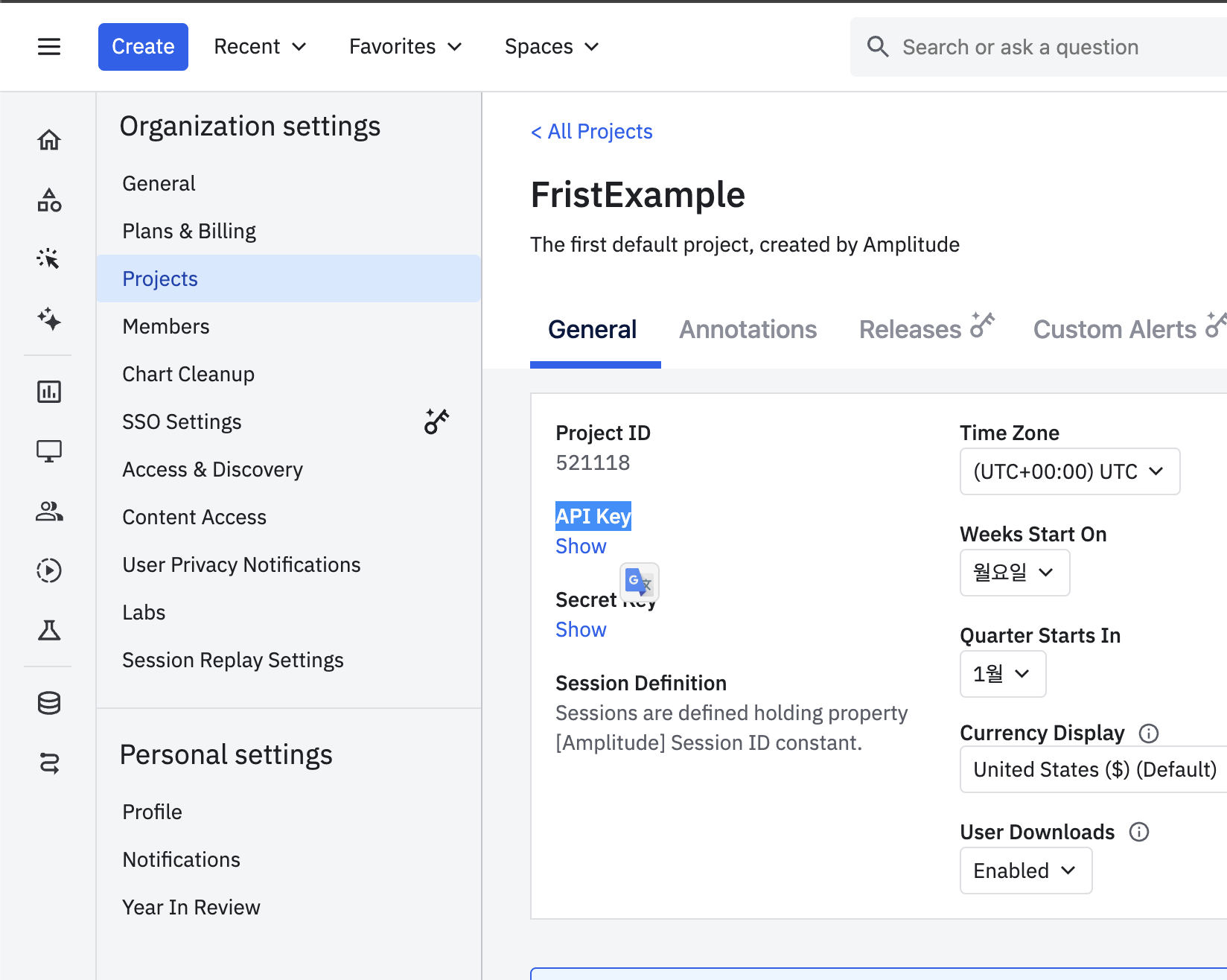The height and width of the screenshot is (980, 1227).
Task: Switch to the Annotations tab
Action: pyautogui.click(x=748, y=329)
